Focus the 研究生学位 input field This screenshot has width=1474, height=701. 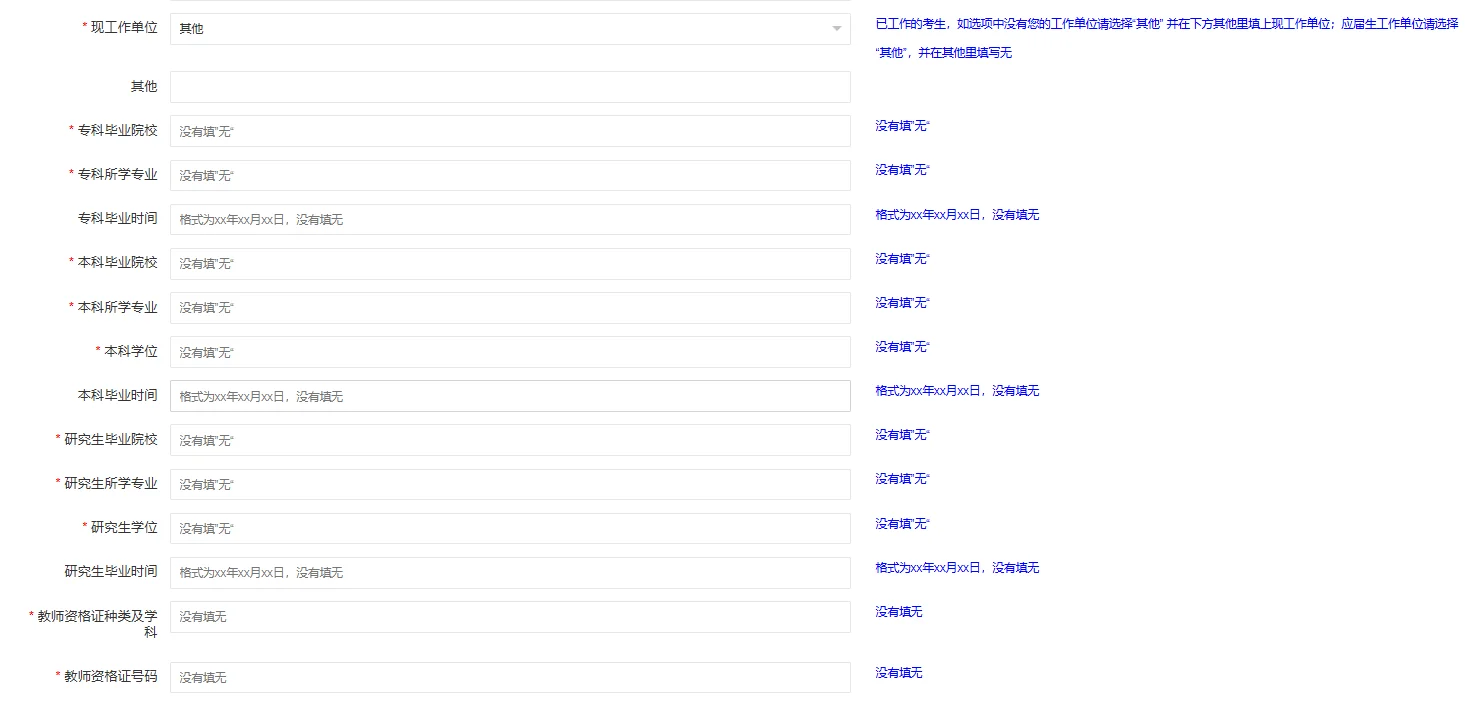click(x=509, y=528)
